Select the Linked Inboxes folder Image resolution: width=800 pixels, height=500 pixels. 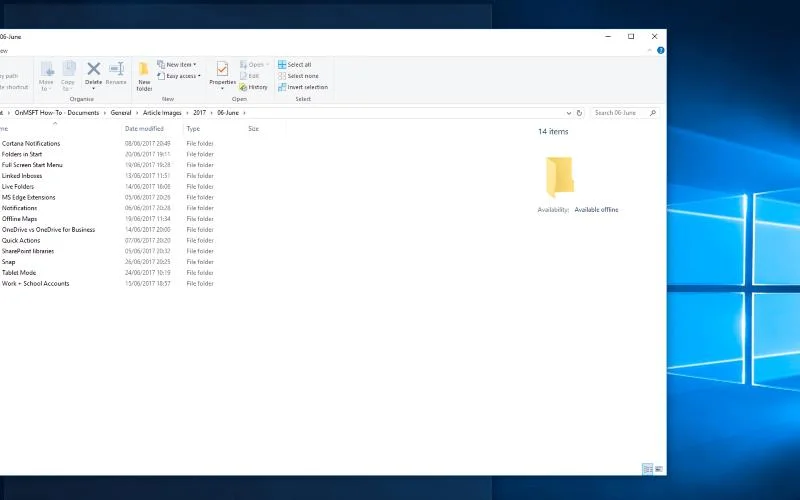(x=22, y=176)
